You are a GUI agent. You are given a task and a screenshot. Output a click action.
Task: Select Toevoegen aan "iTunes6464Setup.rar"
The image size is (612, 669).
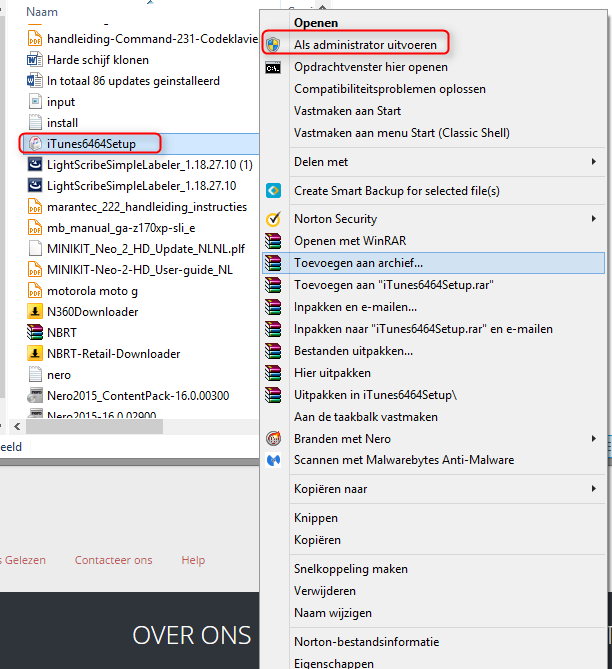click(x=393, y=285)
